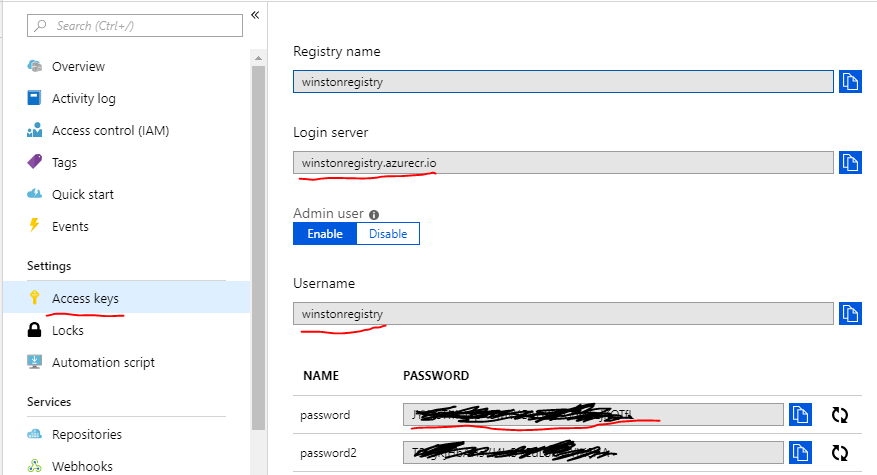Regenerate the password key

(x=840, y=415)
